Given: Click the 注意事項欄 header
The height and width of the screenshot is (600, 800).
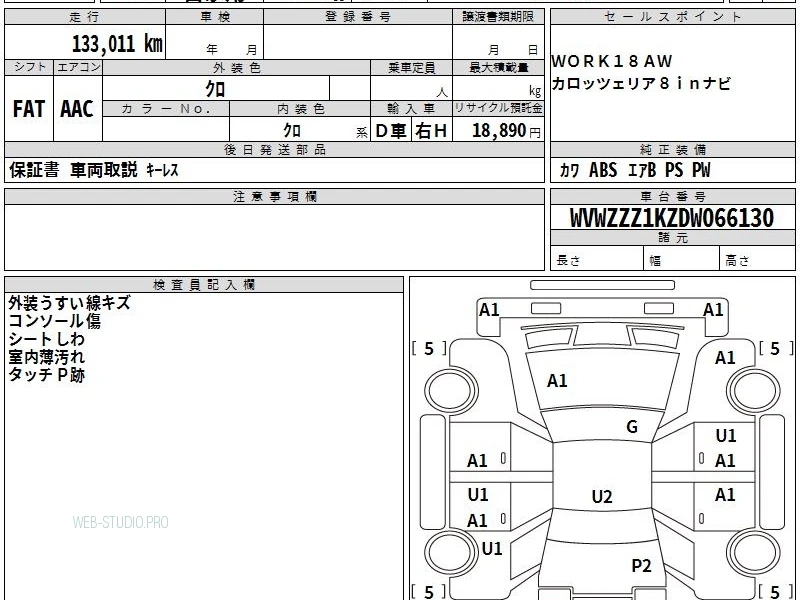Looking at the screenshot, I should [274, 196].
